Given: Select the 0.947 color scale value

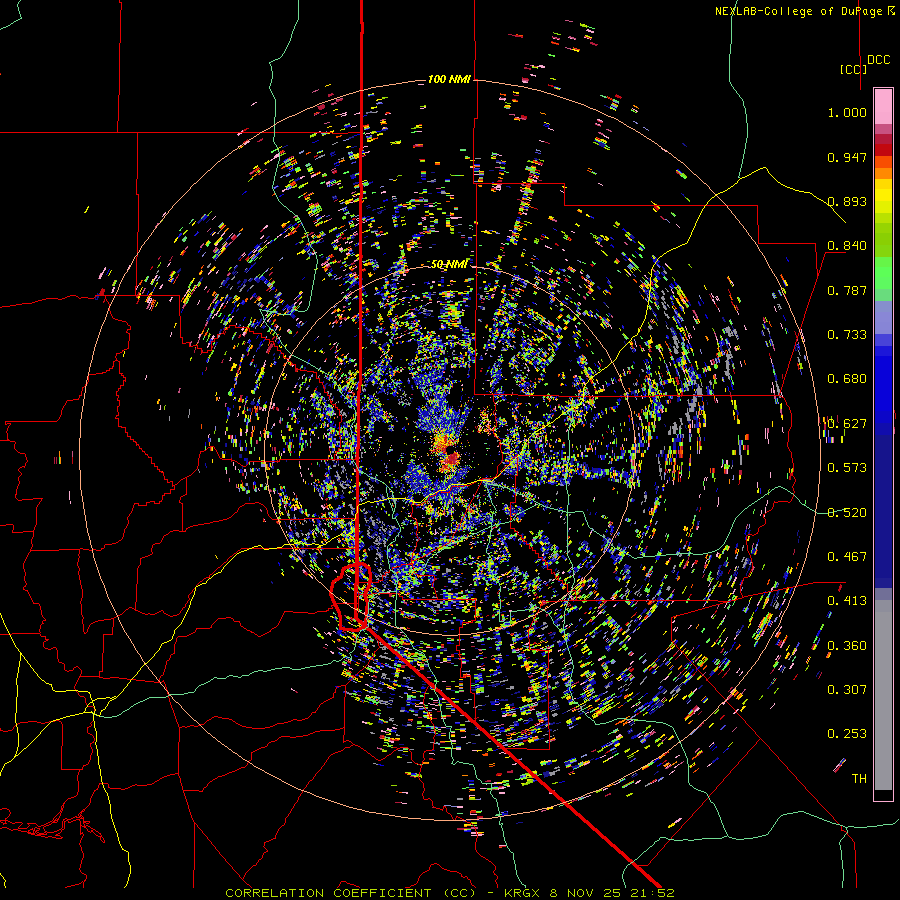Looking at the screenshot, I should (847, 157).
